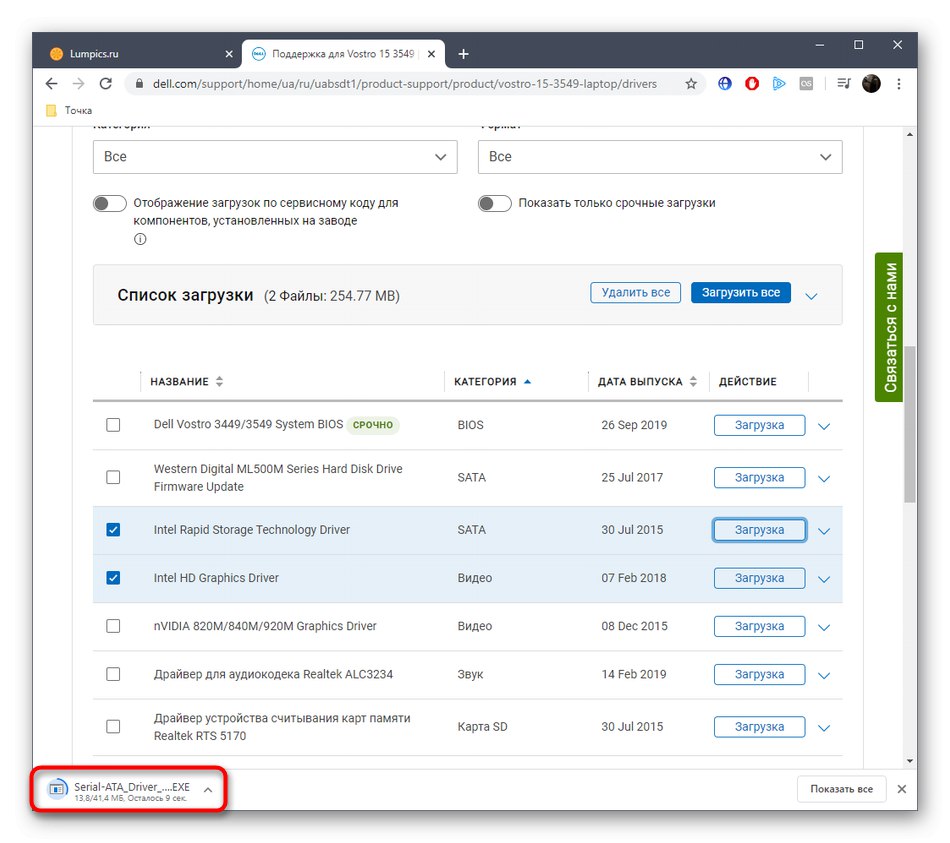Click Показать все downloads button

coord(842,789)
